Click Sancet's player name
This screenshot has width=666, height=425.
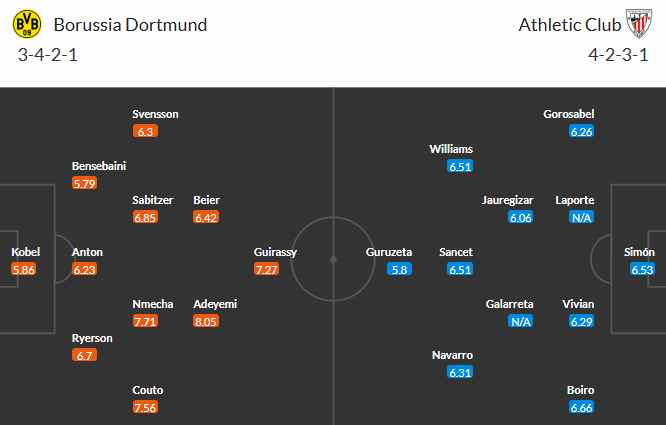pyautogui.click(x=456, y=252)
